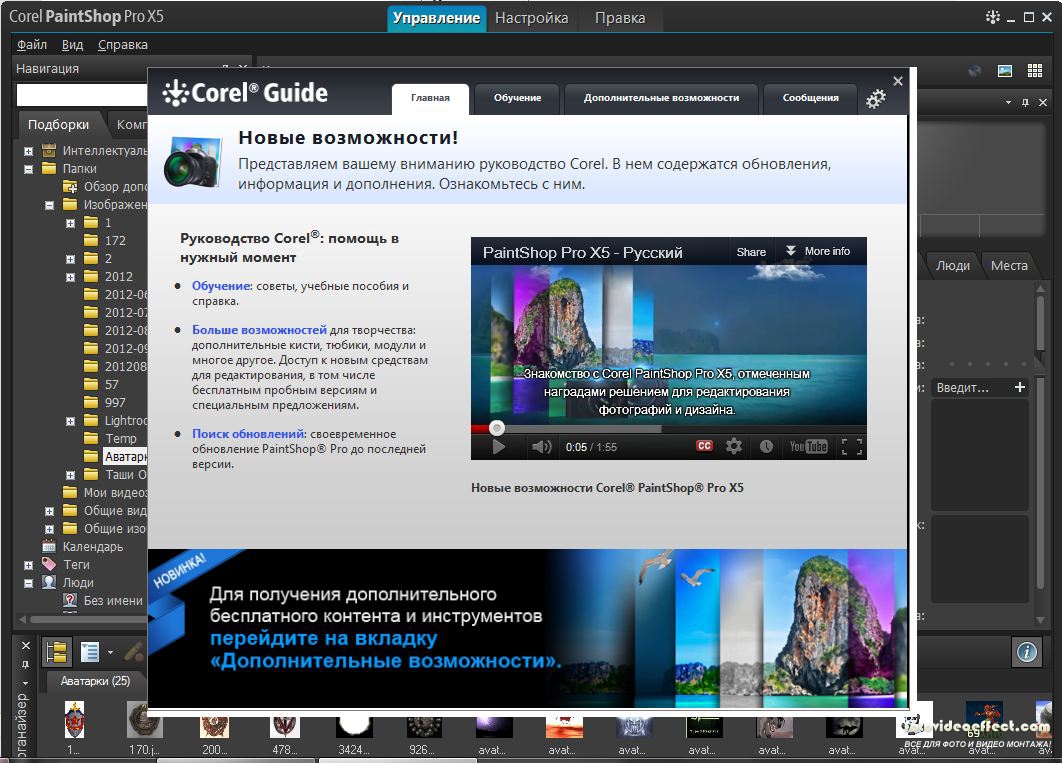Viewport: 1062px width, 763px height.
Task: Select the 3424... thumbnail
Action: point(354,728)
